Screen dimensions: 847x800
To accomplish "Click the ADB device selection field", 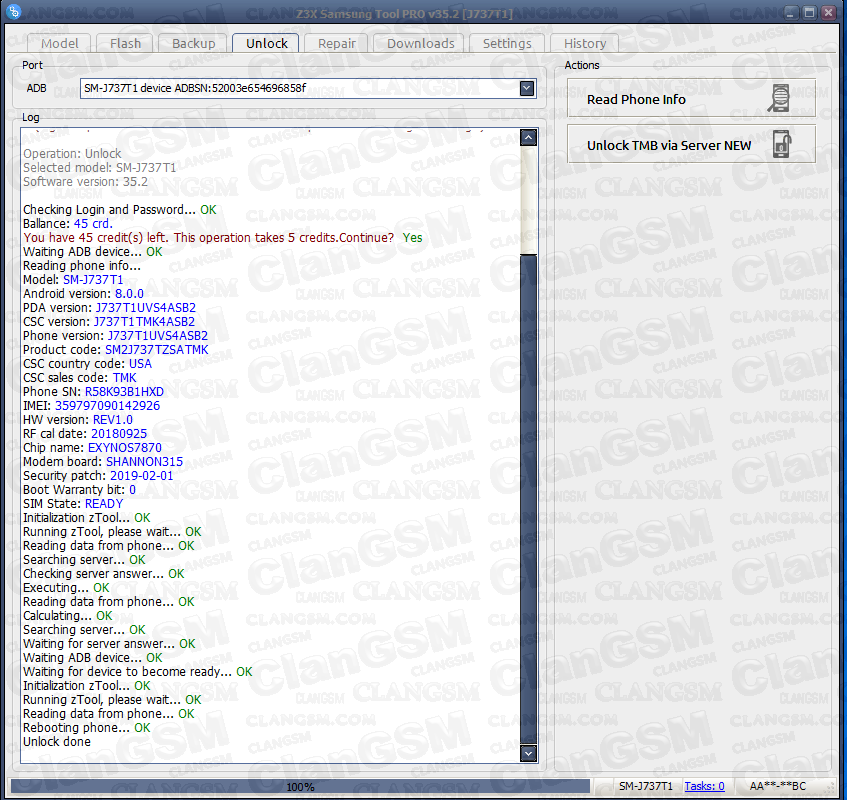I will click(308, 88).
